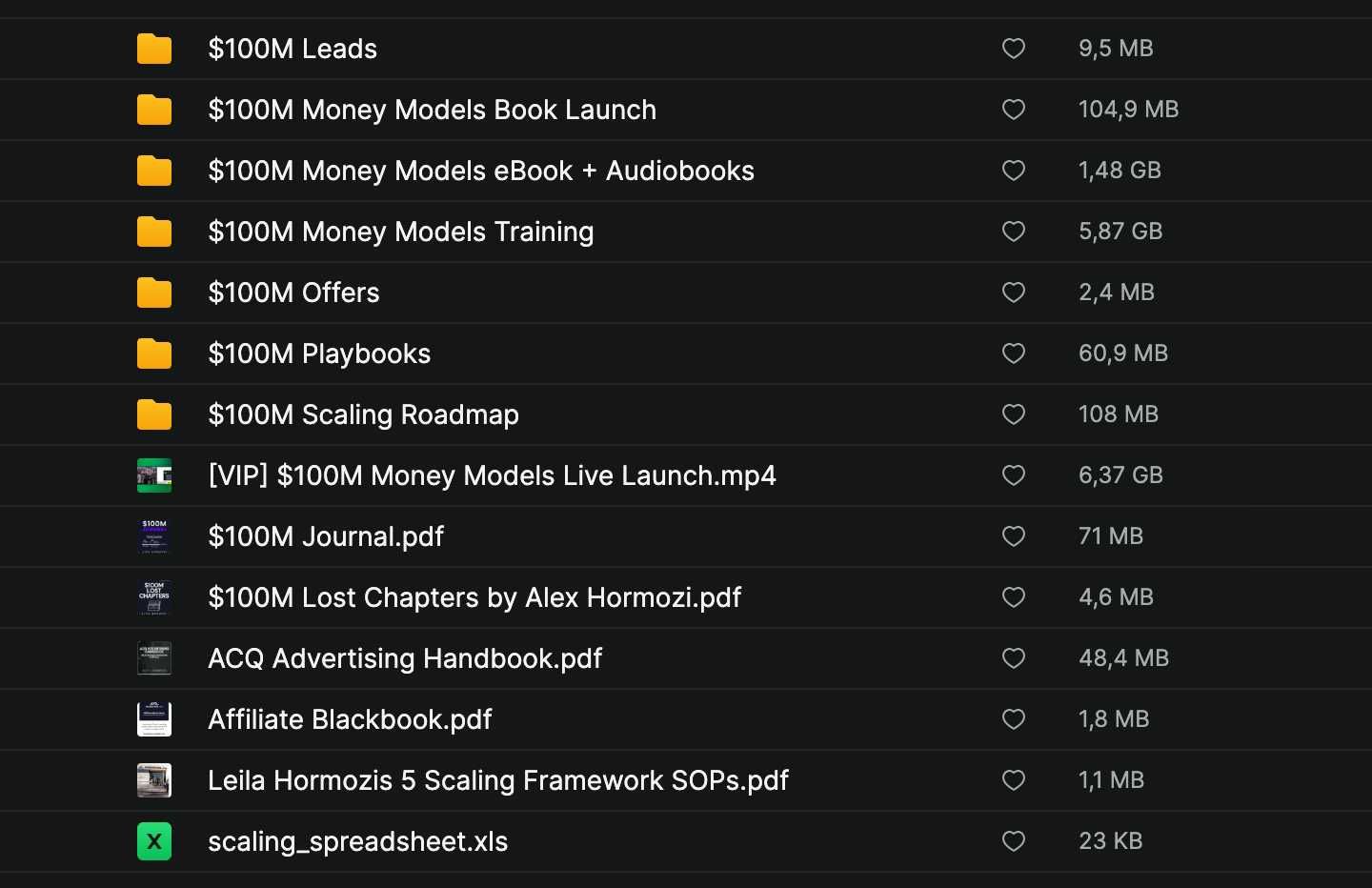
Task: Click the 5,87 GB size value
Action: click(x=1120, y=232)
